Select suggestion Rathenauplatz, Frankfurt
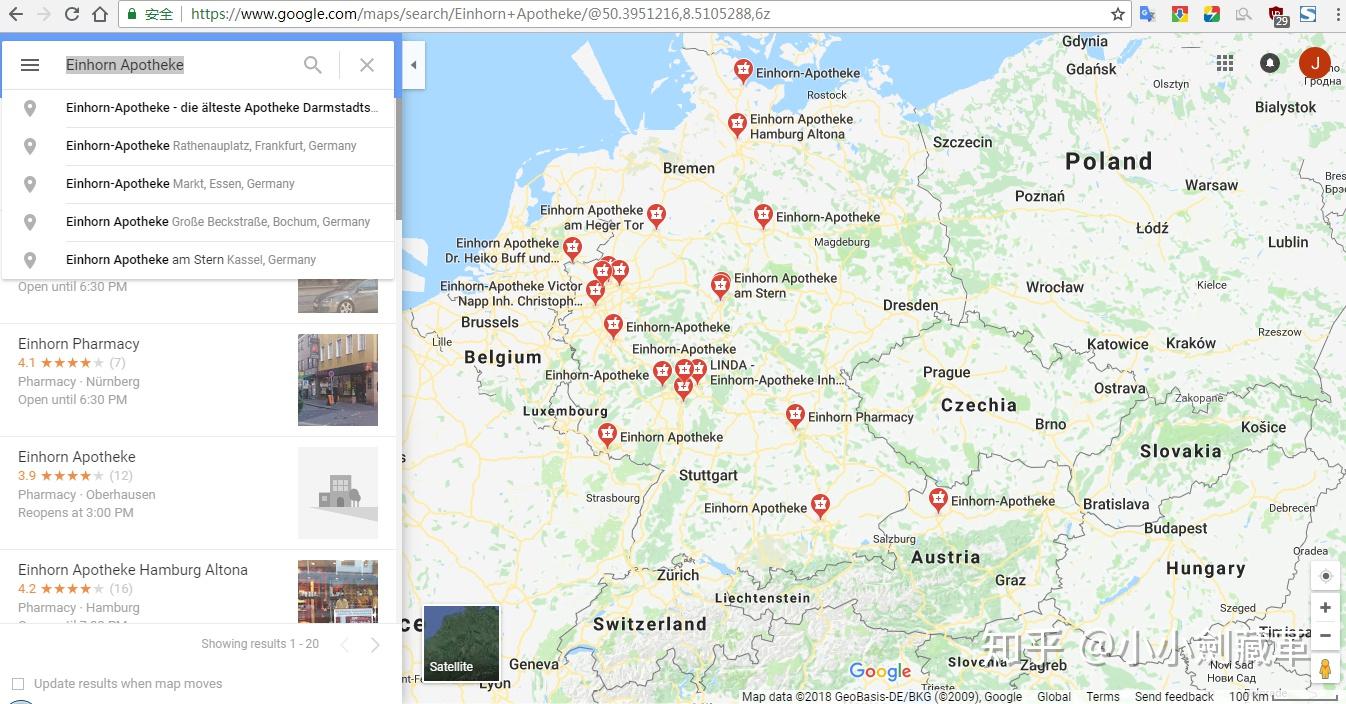 point(198,146)
